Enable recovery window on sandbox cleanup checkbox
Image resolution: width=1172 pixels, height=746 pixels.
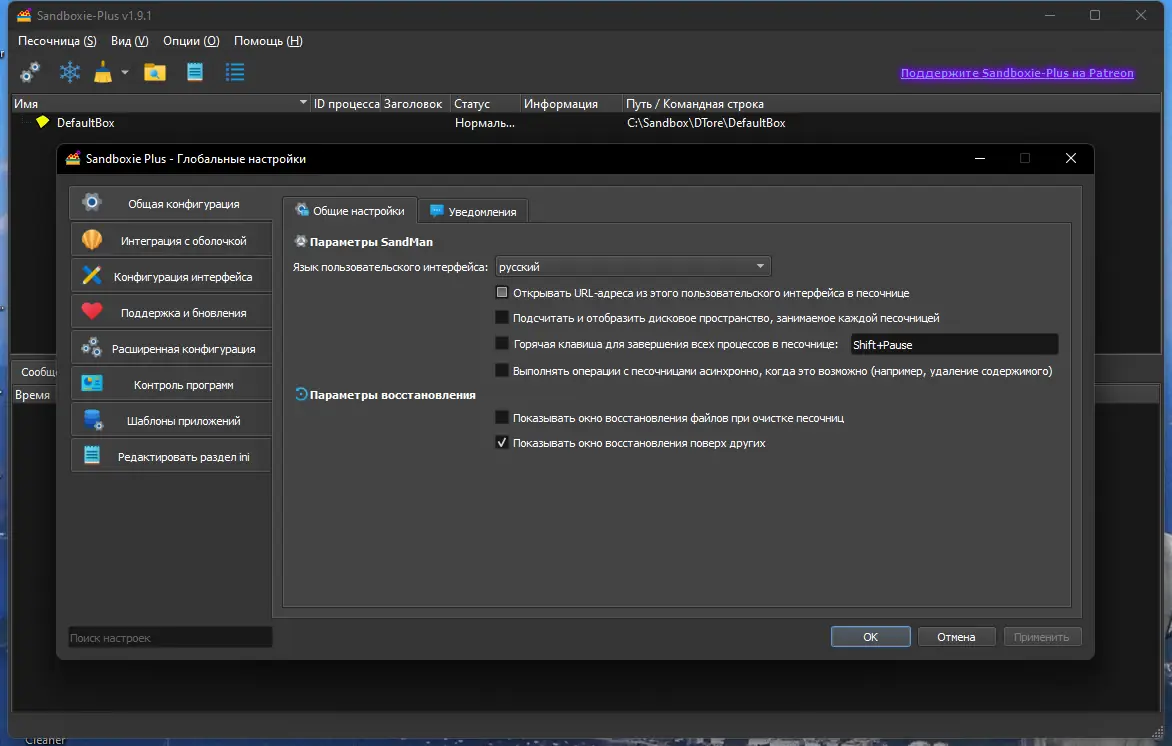[502, 418]
